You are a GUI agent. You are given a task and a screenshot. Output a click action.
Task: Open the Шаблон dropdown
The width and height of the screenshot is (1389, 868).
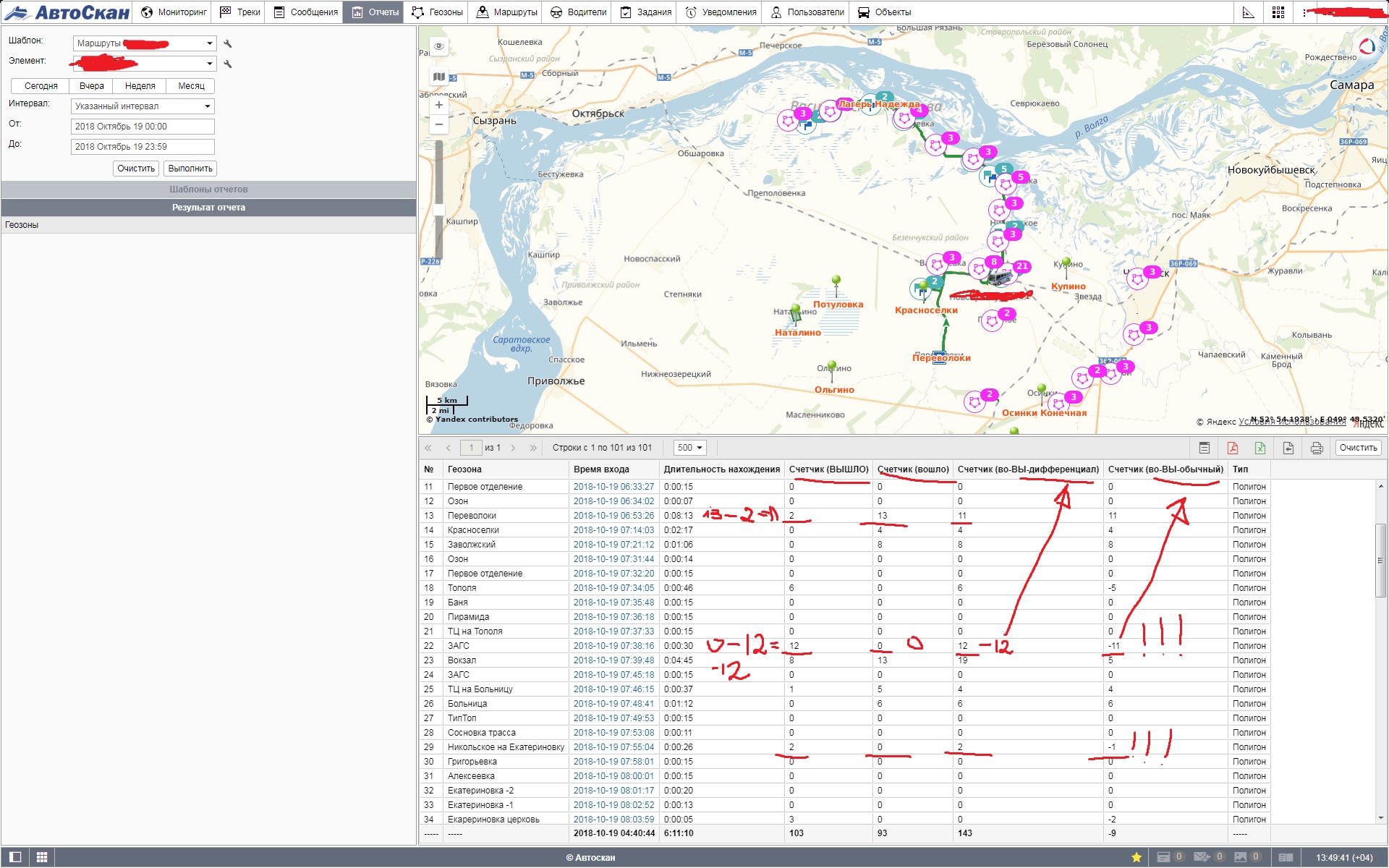click(144, 43)
